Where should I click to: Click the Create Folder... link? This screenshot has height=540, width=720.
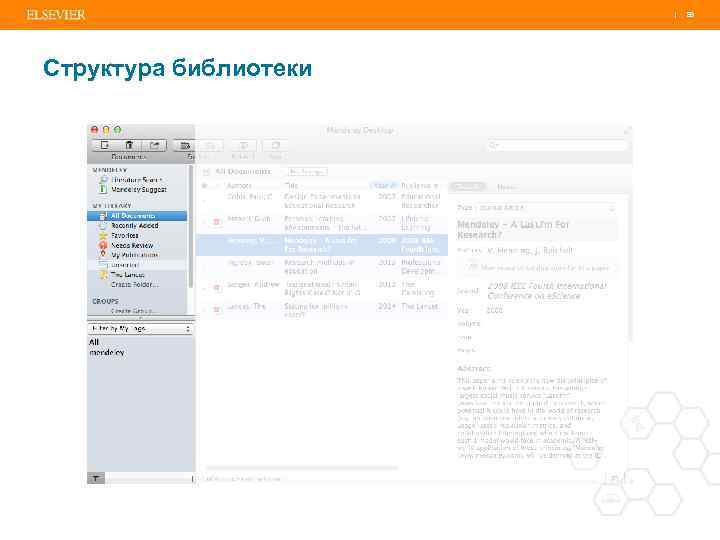(135, 284)
